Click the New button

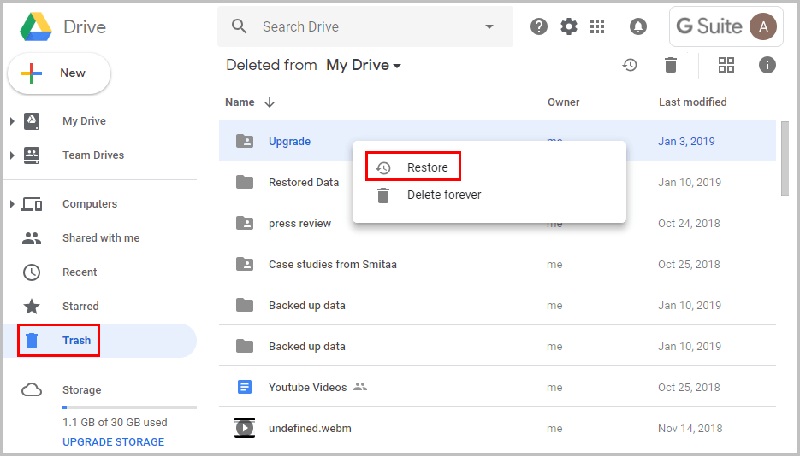pyautogui.click(x=59, y=73)
